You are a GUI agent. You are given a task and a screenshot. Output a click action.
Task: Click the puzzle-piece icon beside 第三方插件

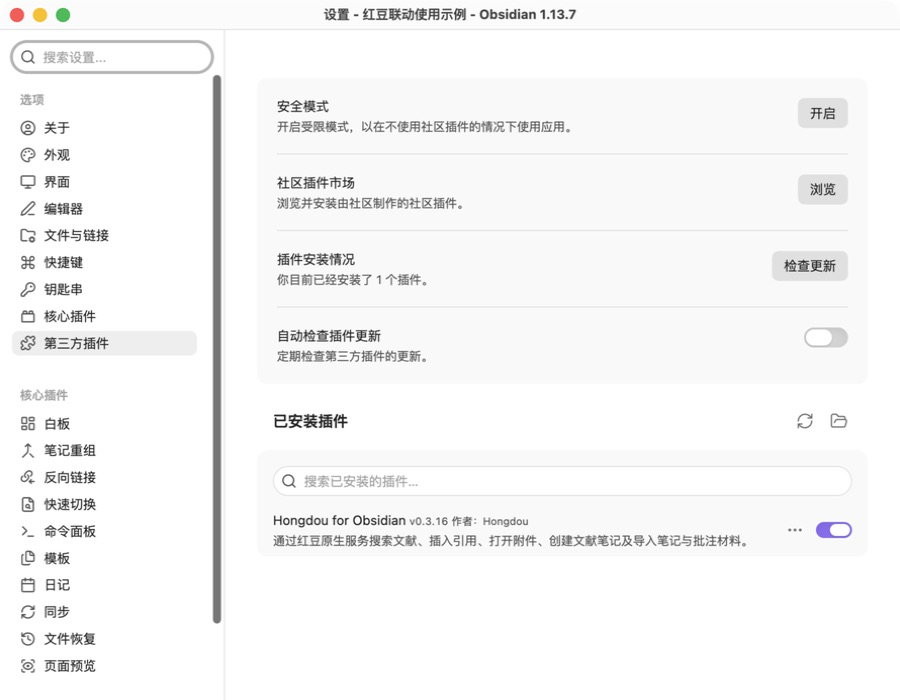(x=28, y=343)
